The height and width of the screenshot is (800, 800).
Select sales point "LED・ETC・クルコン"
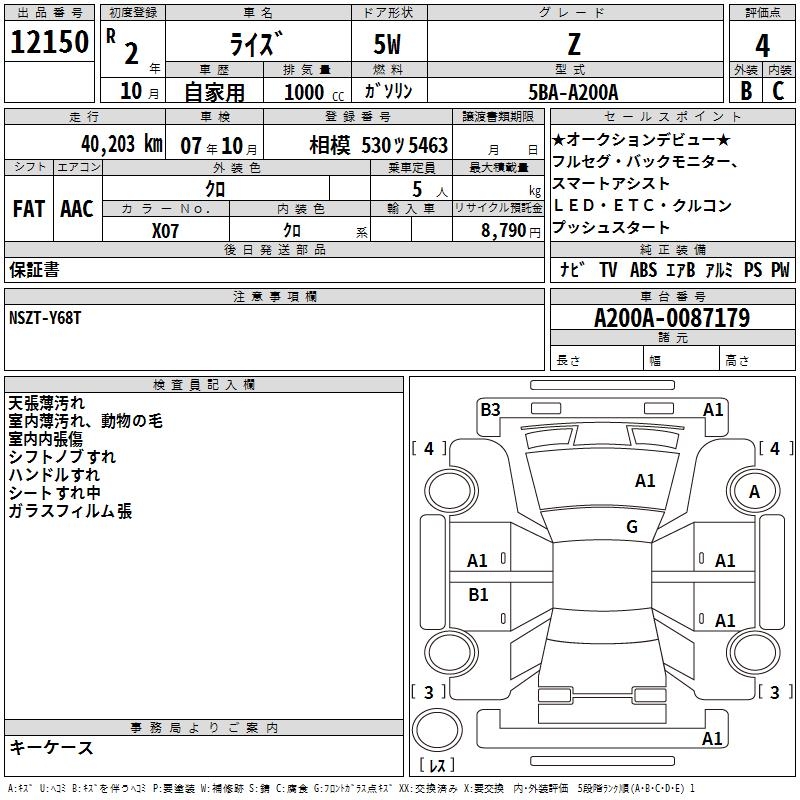(642, 205)
